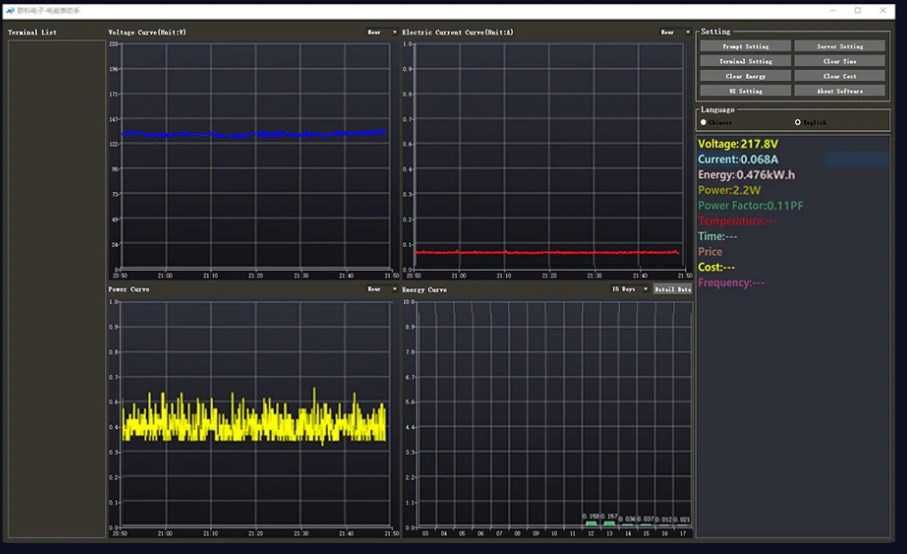The height and width of the screenshot is (554, 907).
Task: Select the Chinese language radio button
Action: pyautogui.click(x=703, y=122)
